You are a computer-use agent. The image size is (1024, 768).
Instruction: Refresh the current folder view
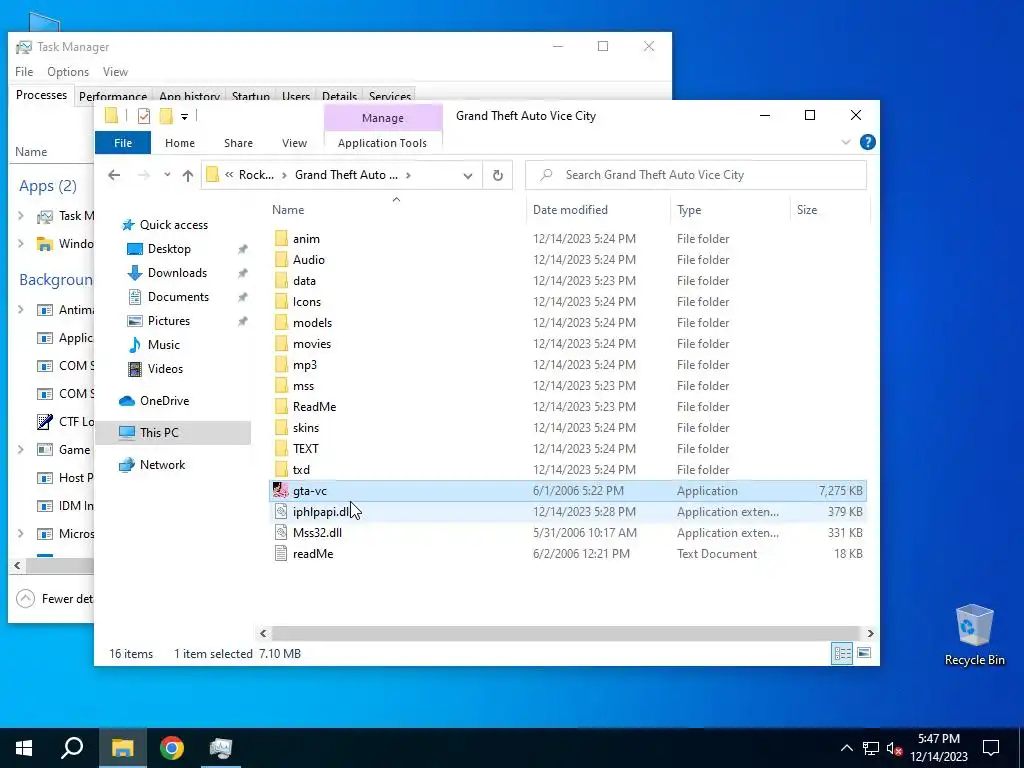tap(498, 175)
